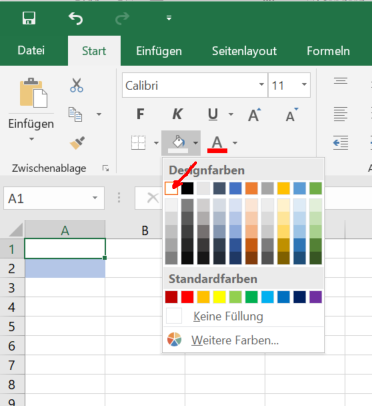
Task: Cut selection with the scissors icon
Action: 77,85
